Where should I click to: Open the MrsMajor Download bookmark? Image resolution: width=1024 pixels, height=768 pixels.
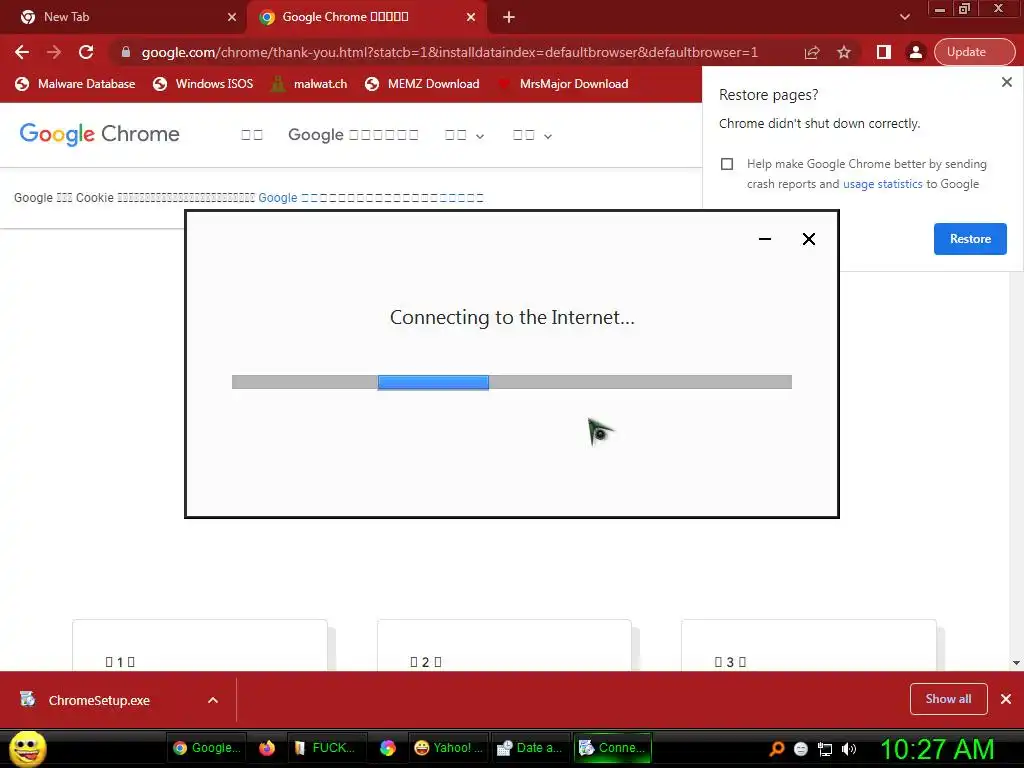point(563,84)
